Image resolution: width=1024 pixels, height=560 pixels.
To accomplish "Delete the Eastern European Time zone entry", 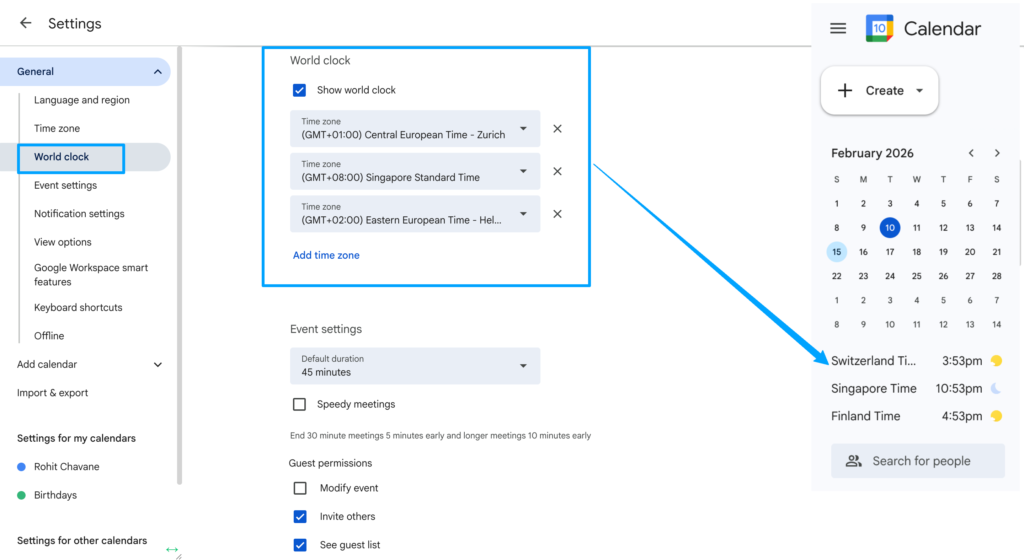I will pyautogui.click(x=558, y=214).
